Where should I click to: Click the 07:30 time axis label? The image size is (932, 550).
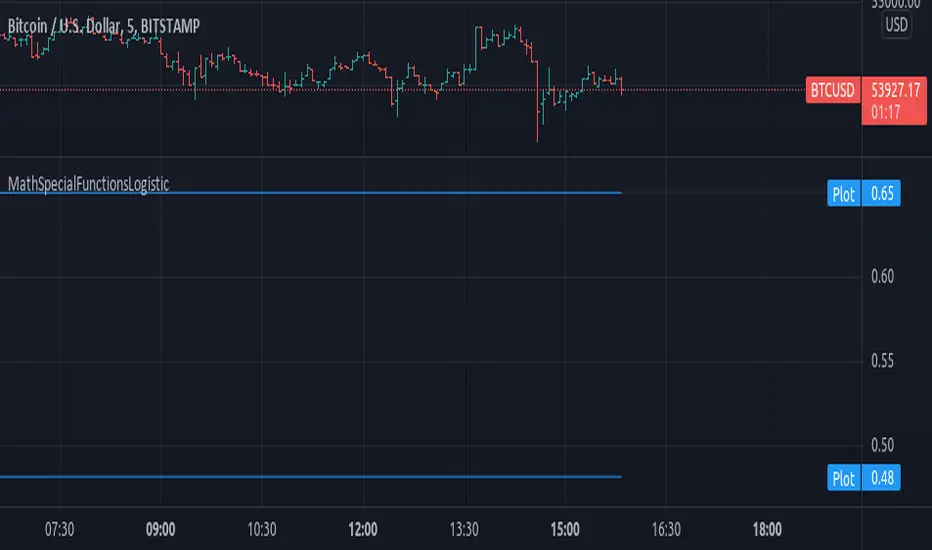(x=60, y=528)
